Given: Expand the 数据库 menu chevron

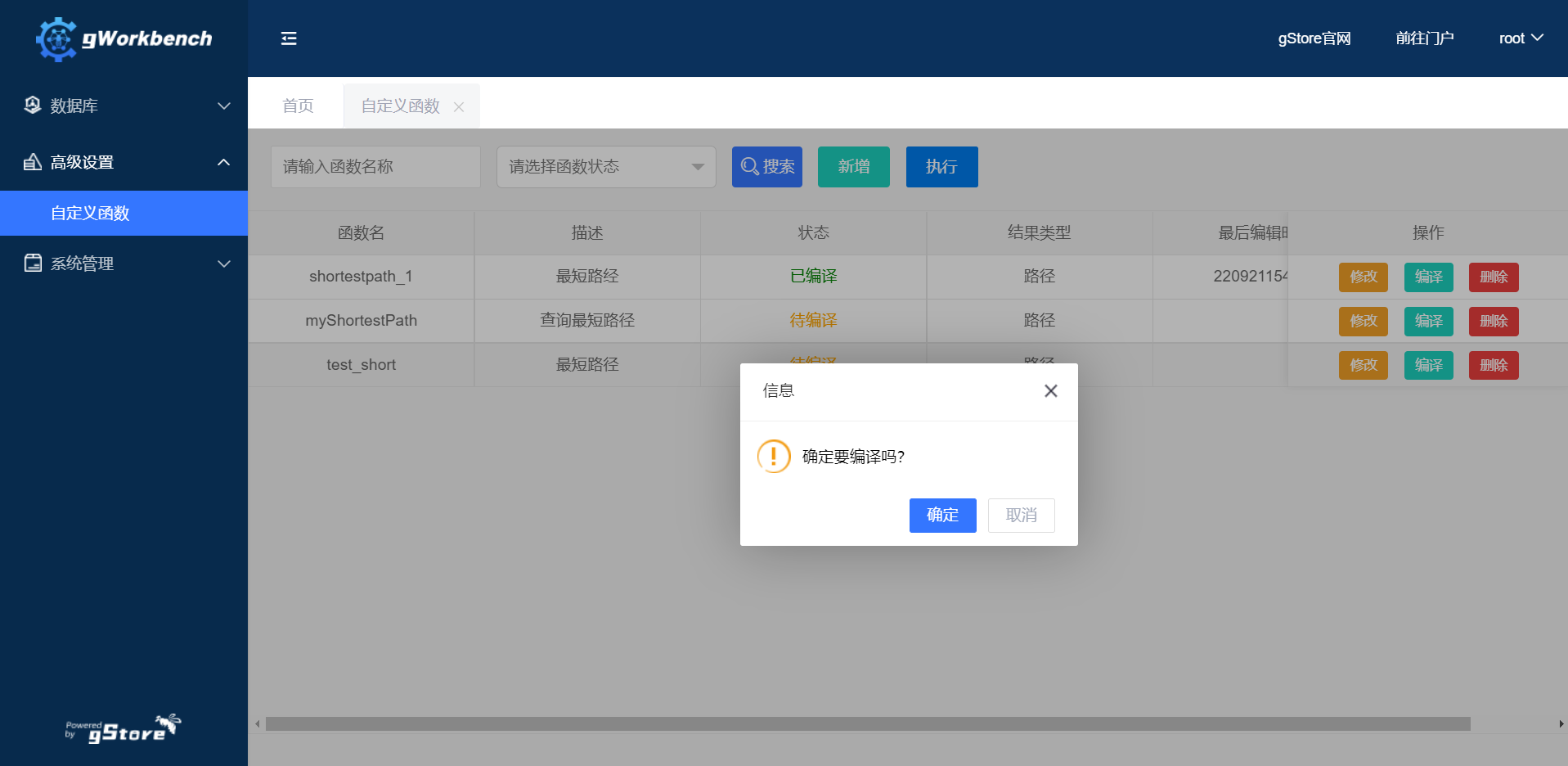Looking at the screenshot, I should [x=223, y=106].
